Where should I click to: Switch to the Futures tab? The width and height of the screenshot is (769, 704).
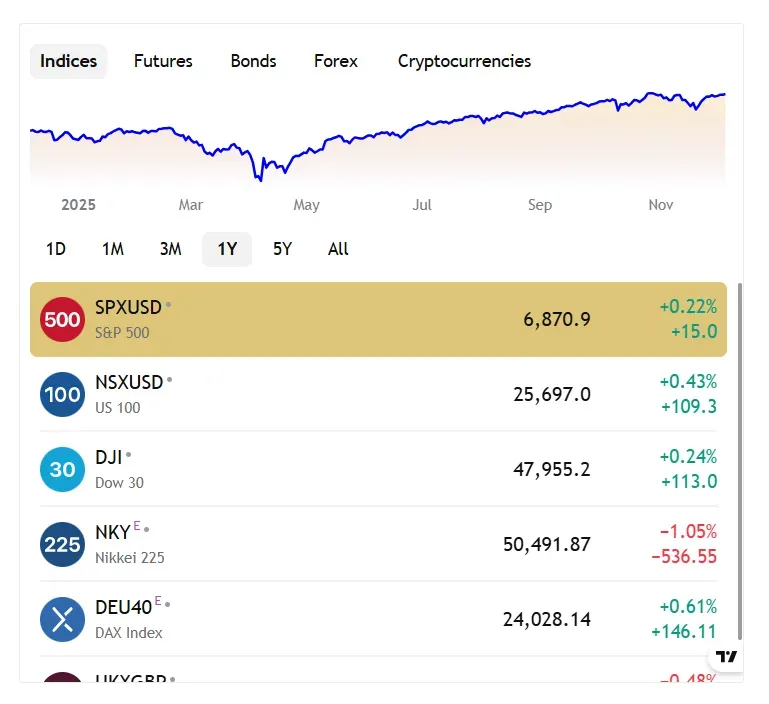(163, 61)
